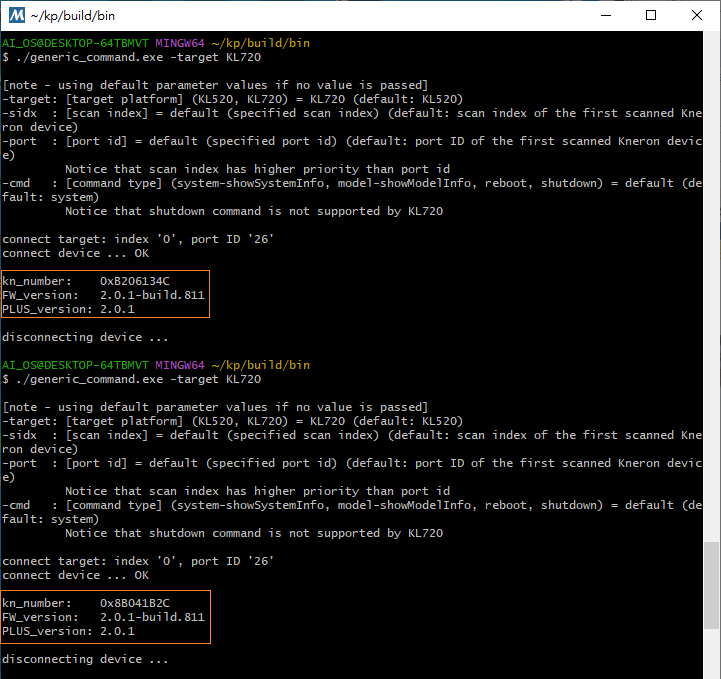This screenshot has height=679, width=721.
Task: Click first FW_version 2.0.1-build.811 line
Action: pos(103,295)
